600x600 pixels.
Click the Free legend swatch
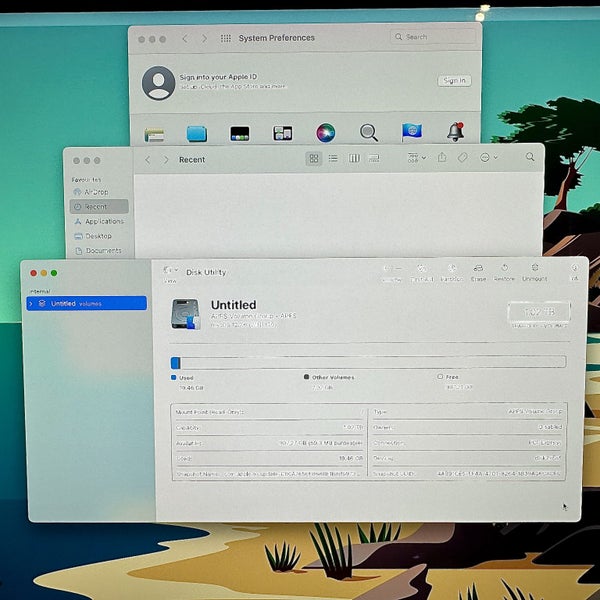click(440, 377)
